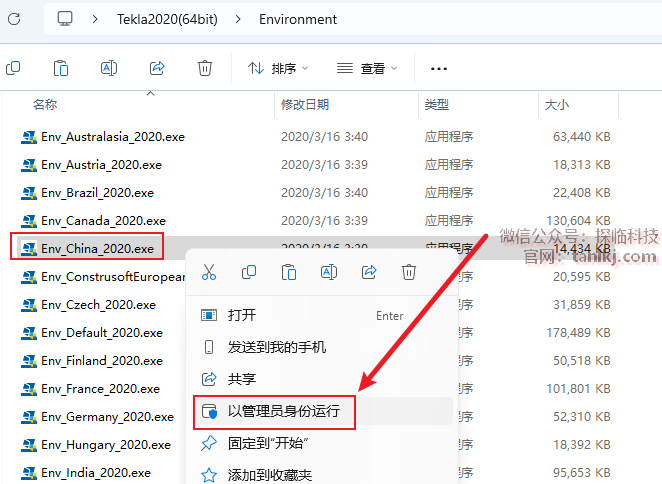Click the toolbar Rename icon

tap(109, 68)
